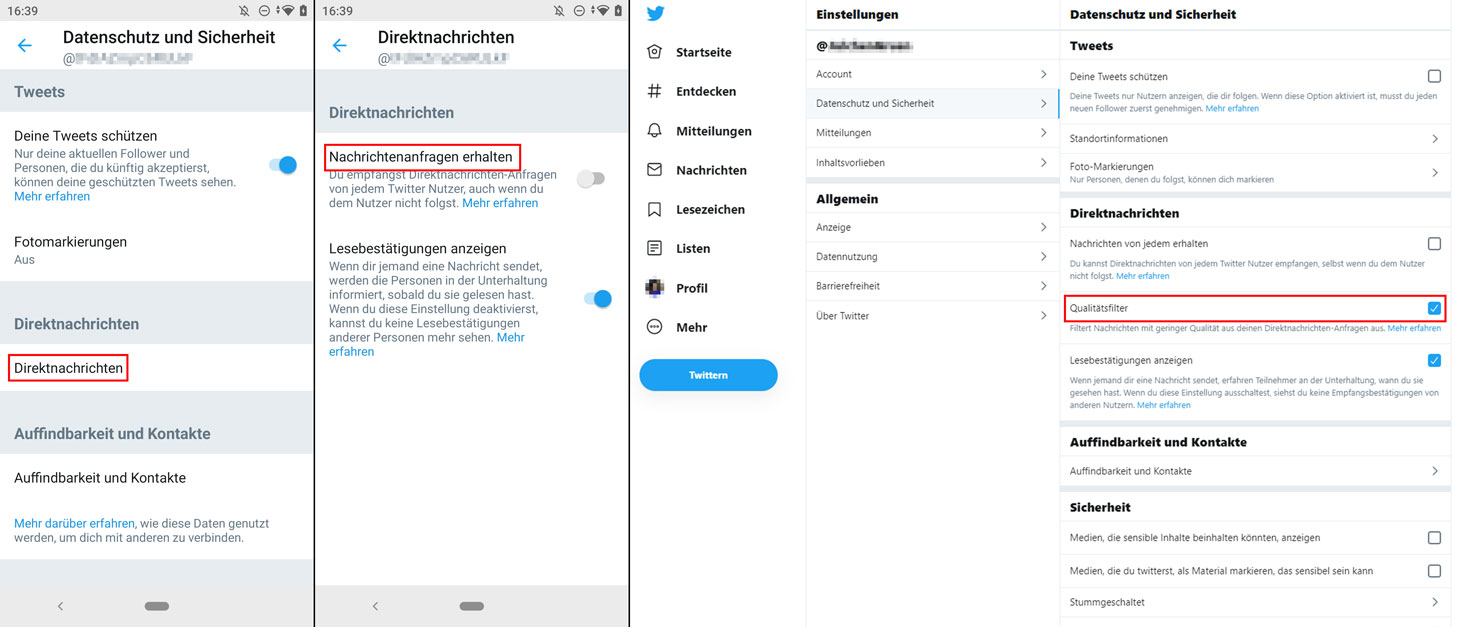
Task: Open Lesezeichen bookmark icon
Action: tap(655, 209)
